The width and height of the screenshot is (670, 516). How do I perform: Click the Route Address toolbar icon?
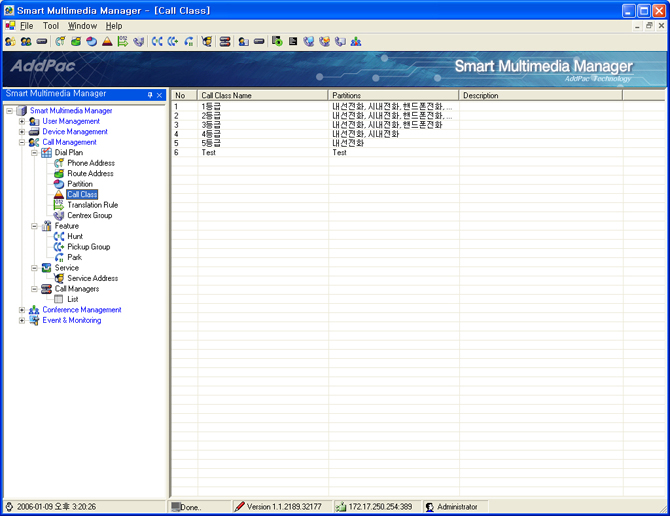click(76, 41)
